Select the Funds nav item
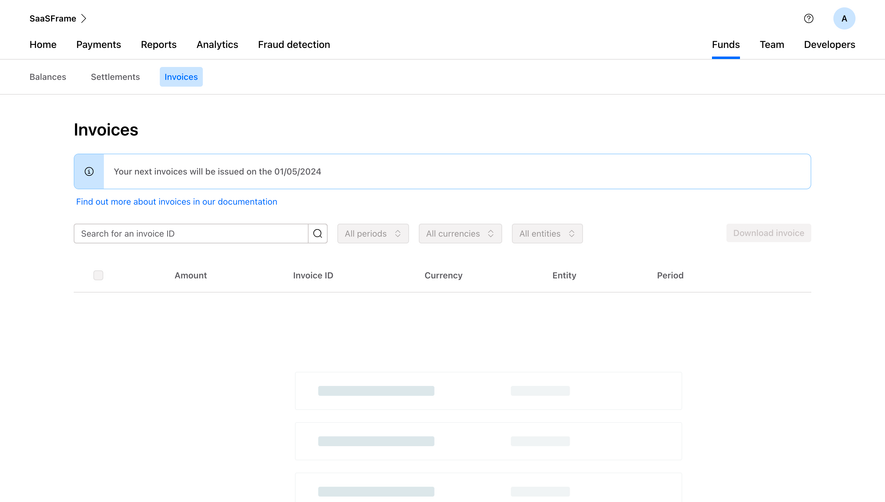885x502 pixels. (x=726, y=45)
